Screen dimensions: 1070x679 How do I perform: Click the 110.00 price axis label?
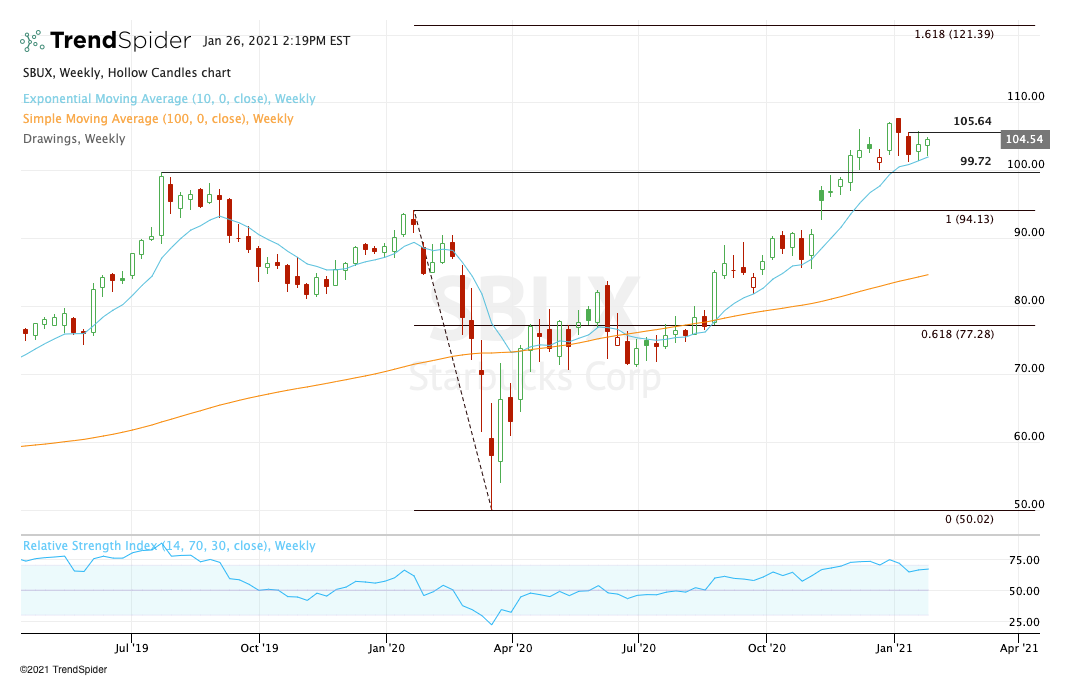(x=1026, y=96)
